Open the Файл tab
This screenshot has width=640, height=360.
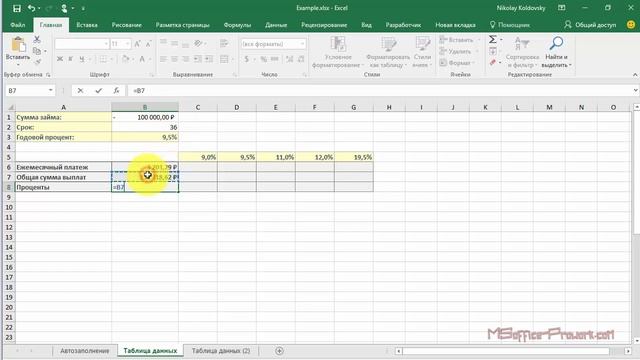[18, 25]
